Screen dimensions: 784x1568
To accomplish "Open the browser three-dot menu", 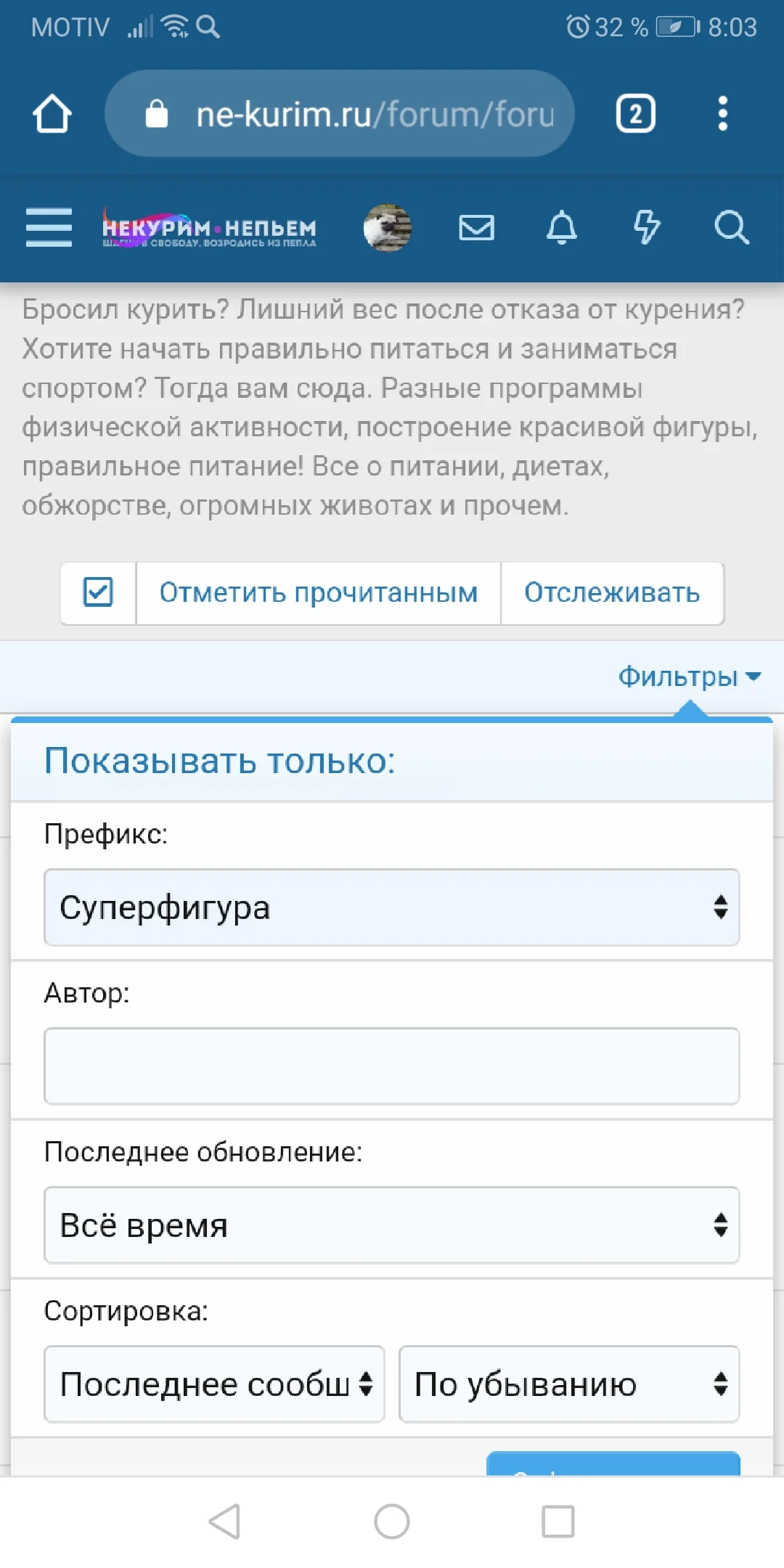I will pos(722,114).
